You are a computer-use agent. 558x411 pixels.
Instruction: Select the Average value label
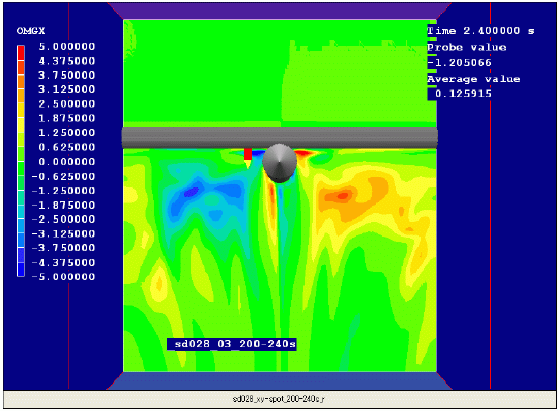[x=474, y=79]
